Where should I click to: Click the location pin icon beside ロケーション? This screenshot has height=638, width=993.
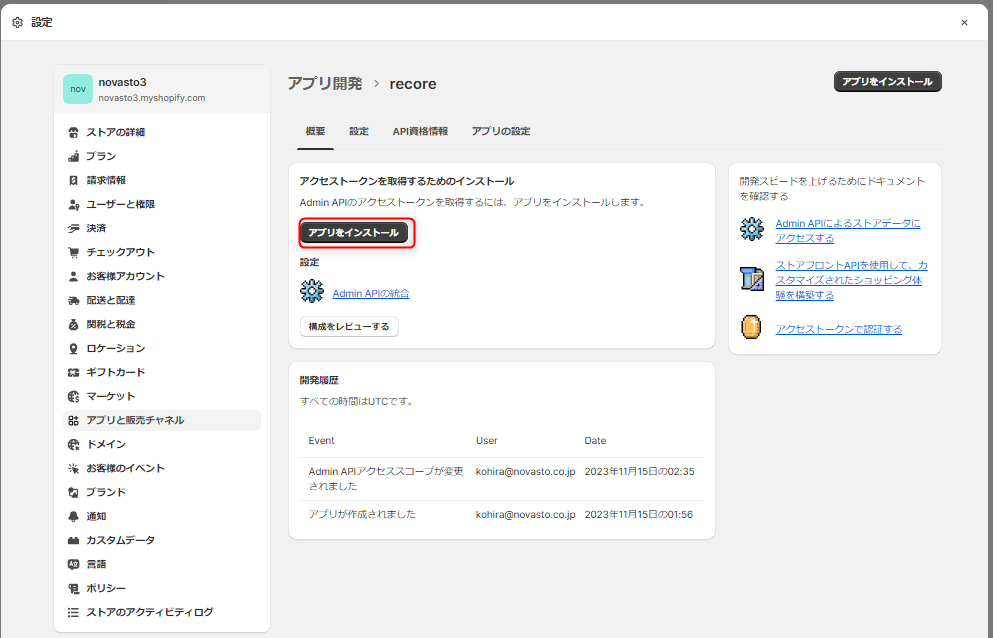click(x=73, y=348)
